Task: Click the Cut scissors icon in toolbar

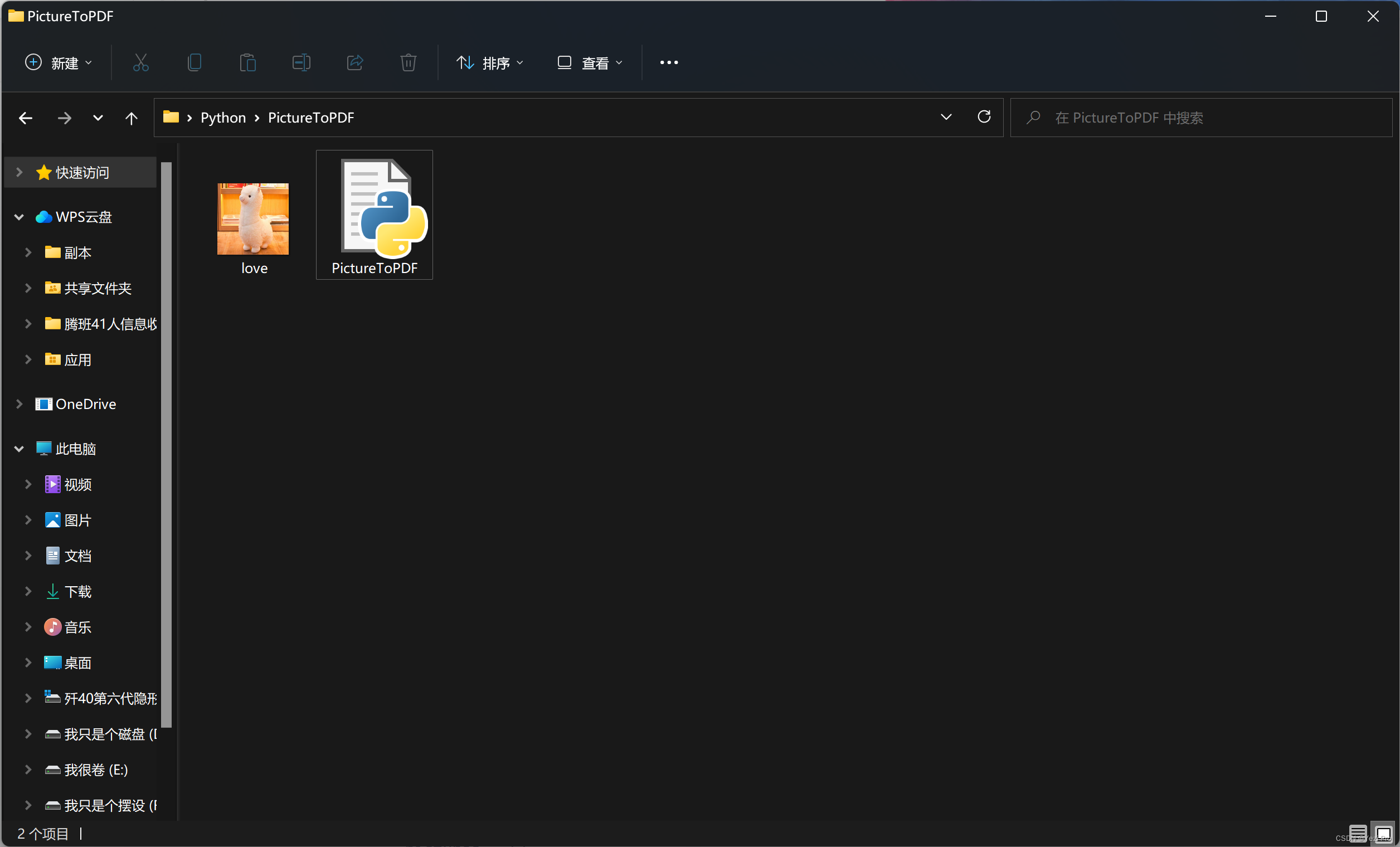Action: (140, 62)
